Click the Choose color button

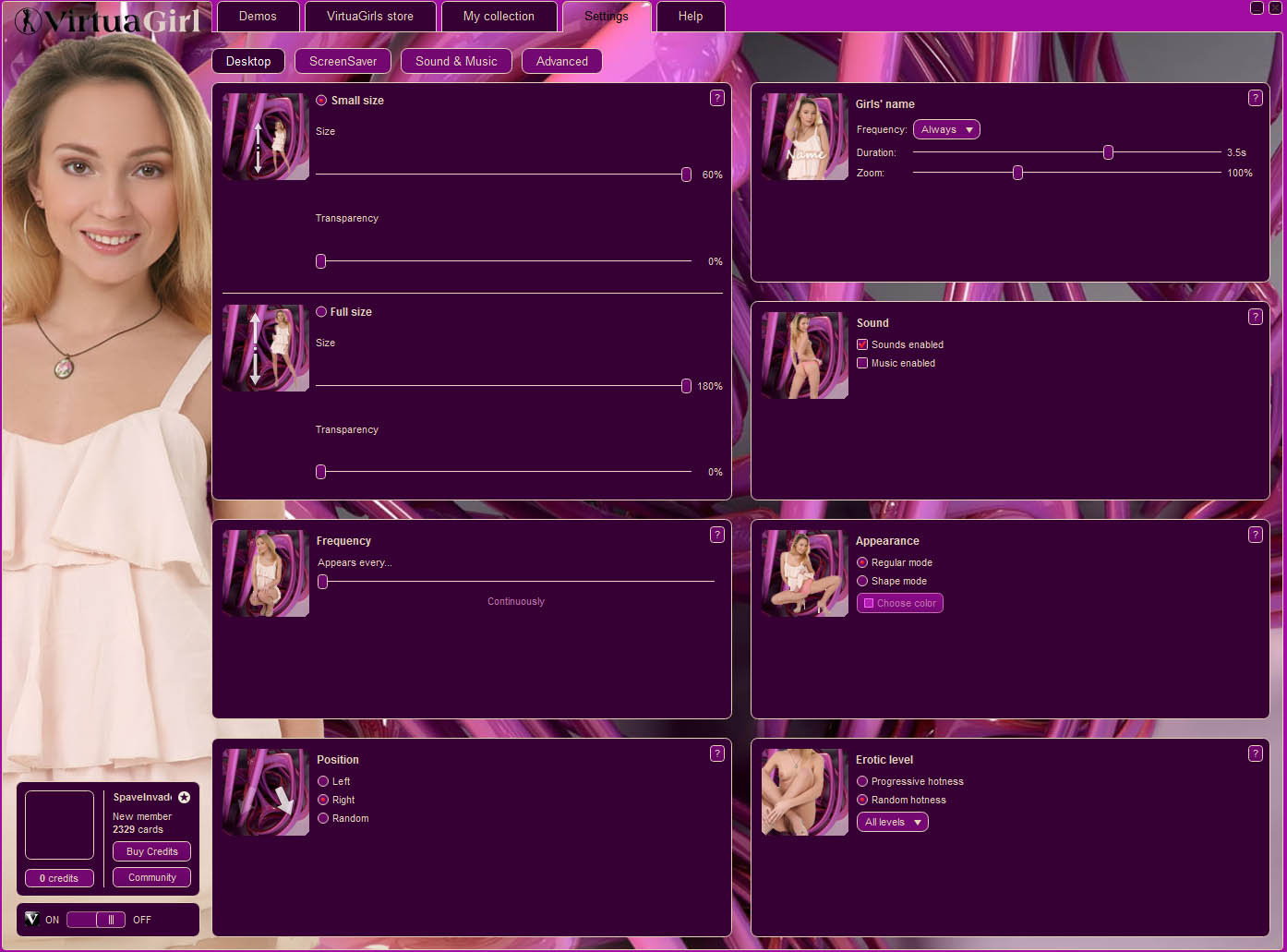click(x=899, y=603)
